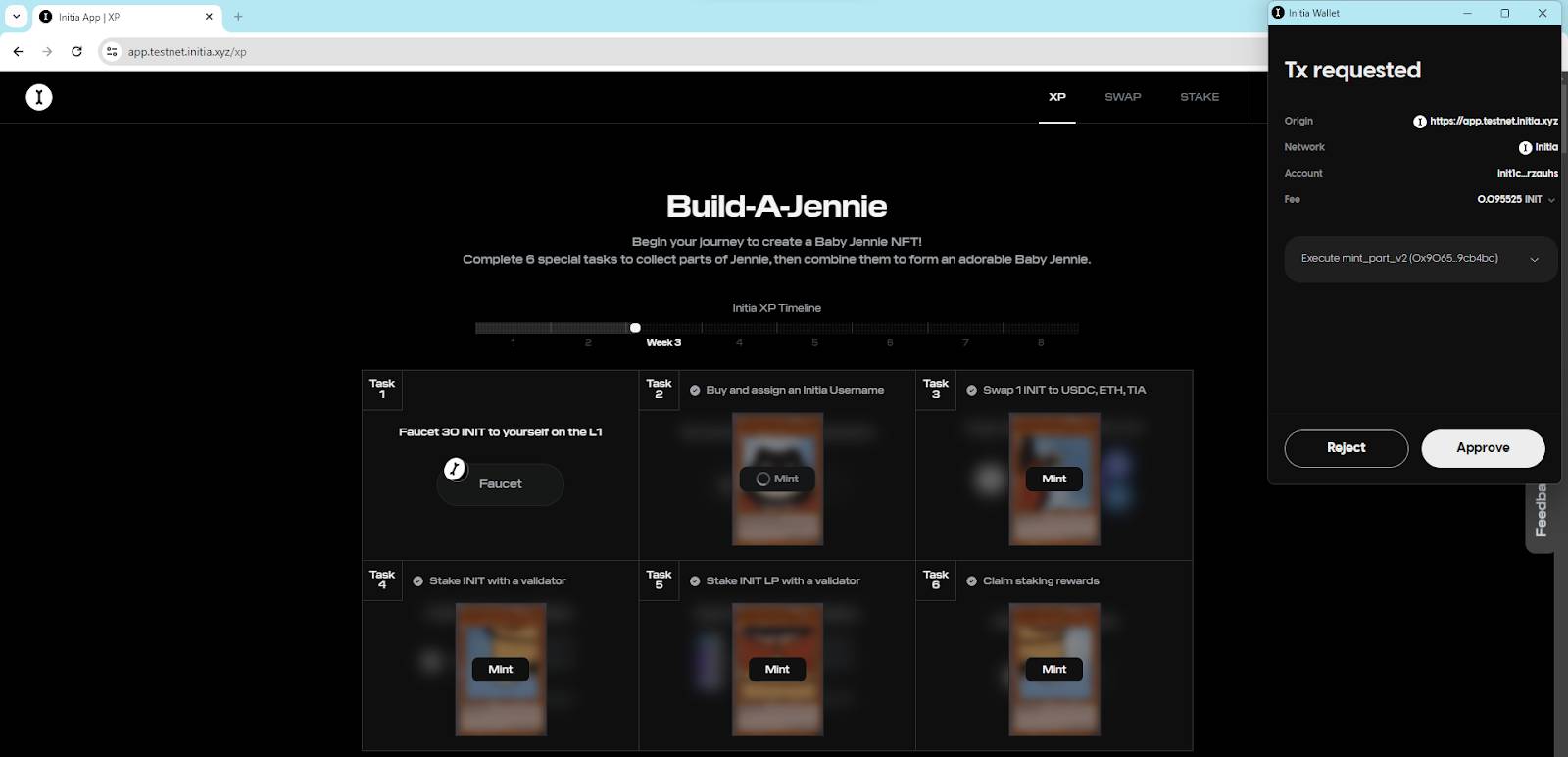Click the account address init1c...rzauhs
This screenshot has height=757, width=1568.
click(1527, 174)
